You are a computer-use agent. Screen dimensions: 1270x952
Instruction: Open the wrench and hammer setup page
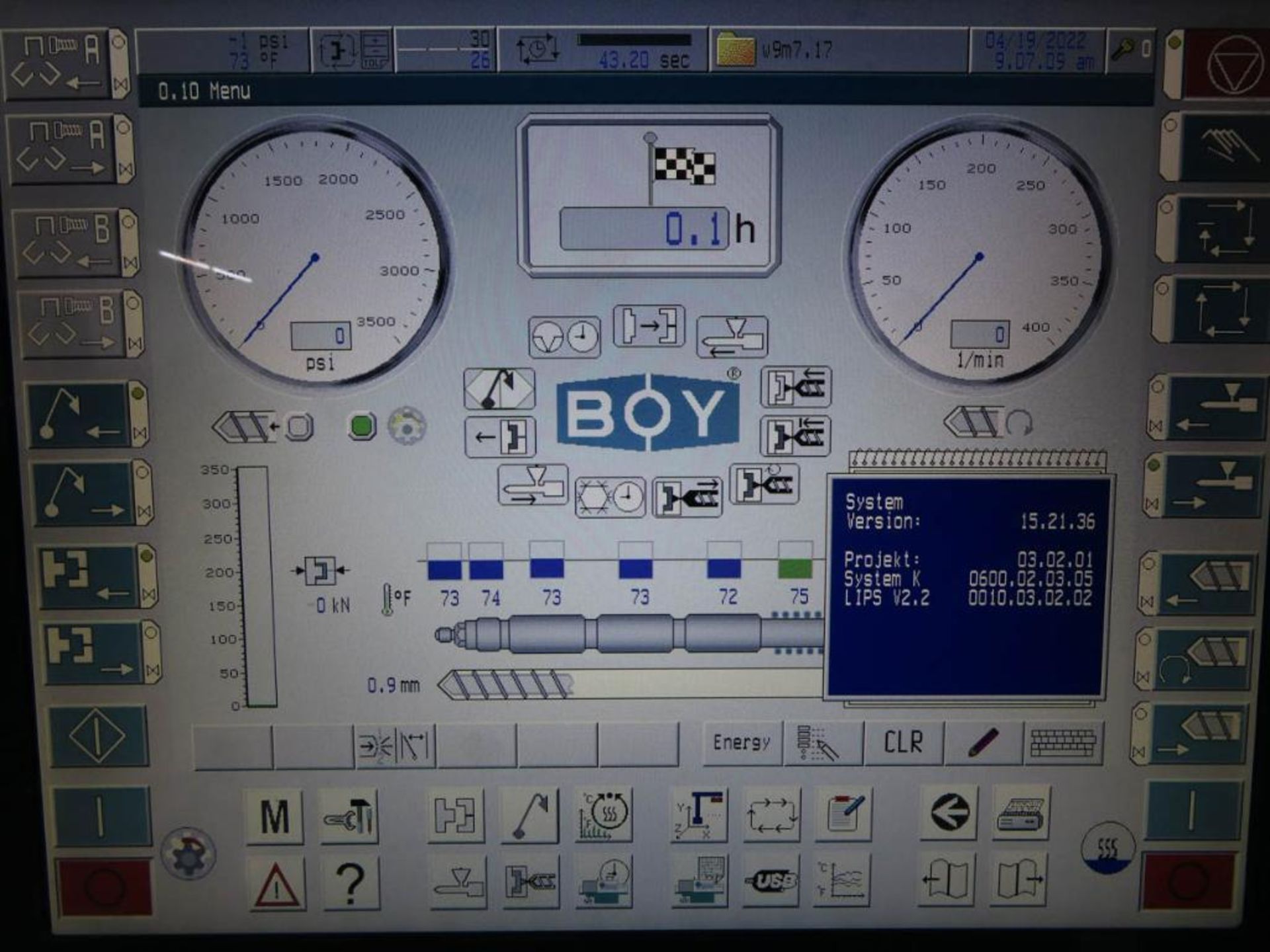click(x=349, y=816)
